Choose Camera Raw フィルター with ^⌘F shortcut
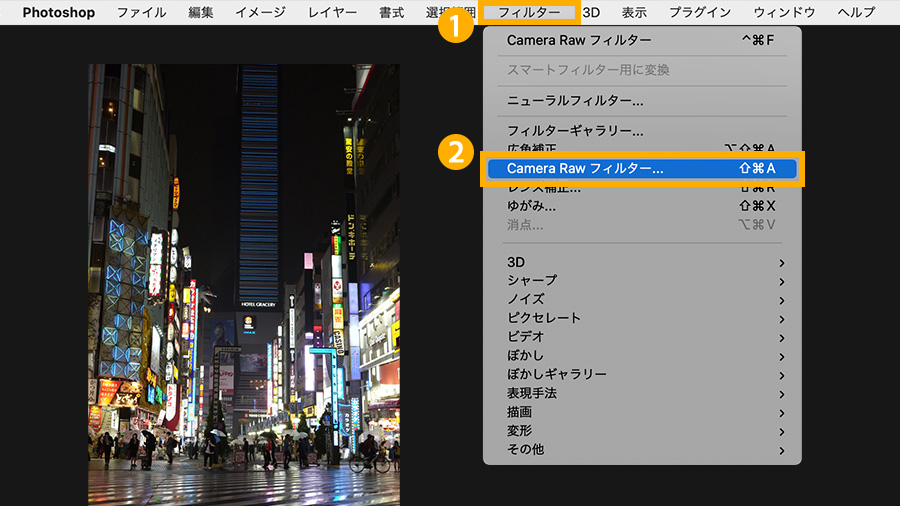 click(642, 40)
